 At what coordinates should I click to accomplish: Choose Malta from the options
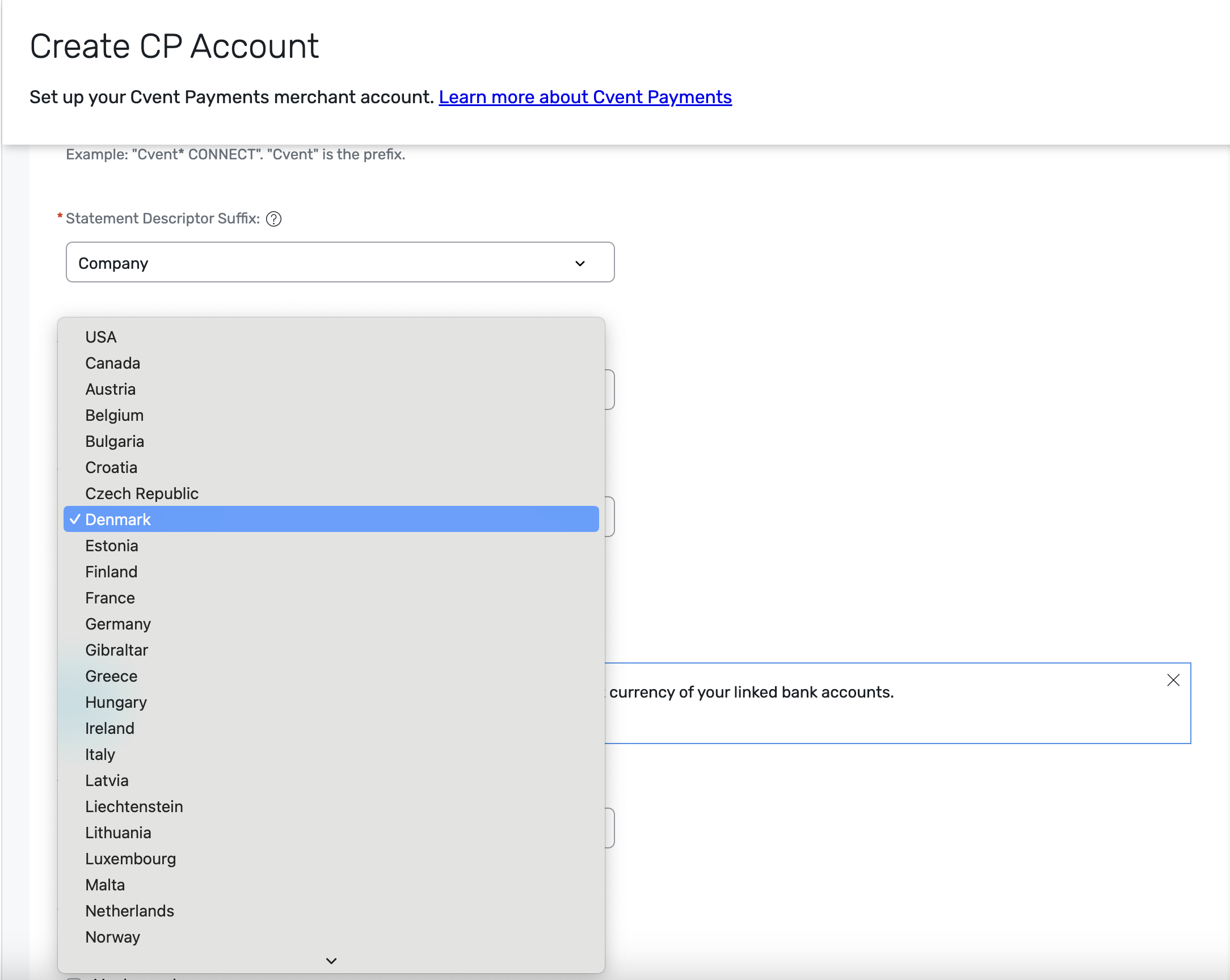pos(331,885)
